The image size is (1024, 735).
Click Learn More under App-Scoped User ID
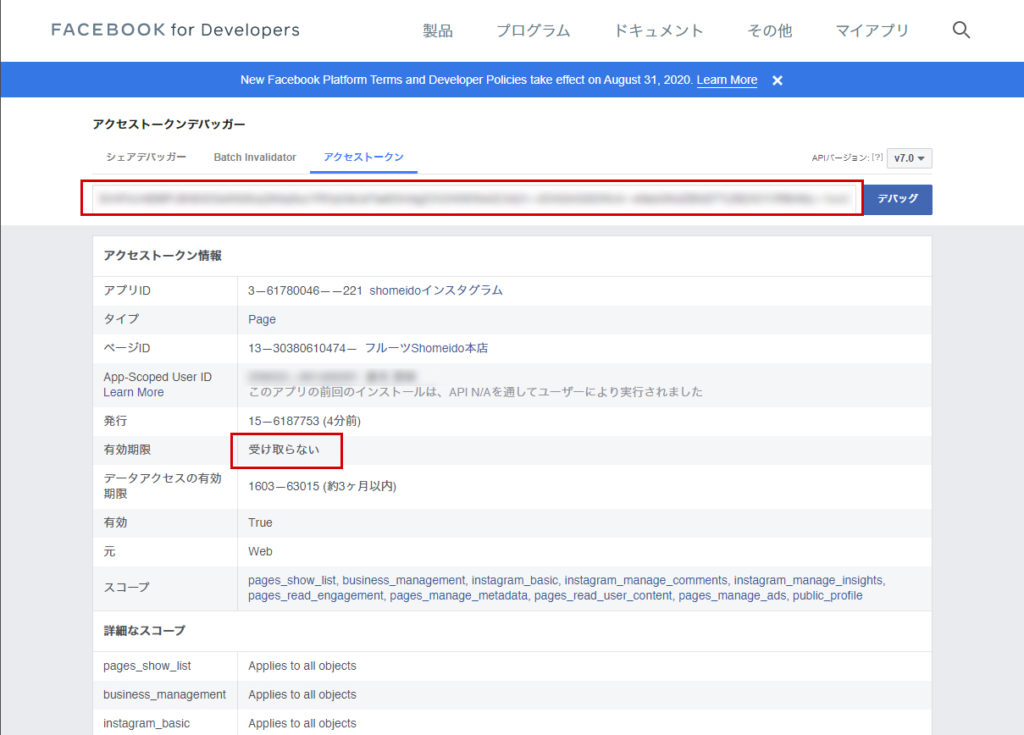click(133, 392)
